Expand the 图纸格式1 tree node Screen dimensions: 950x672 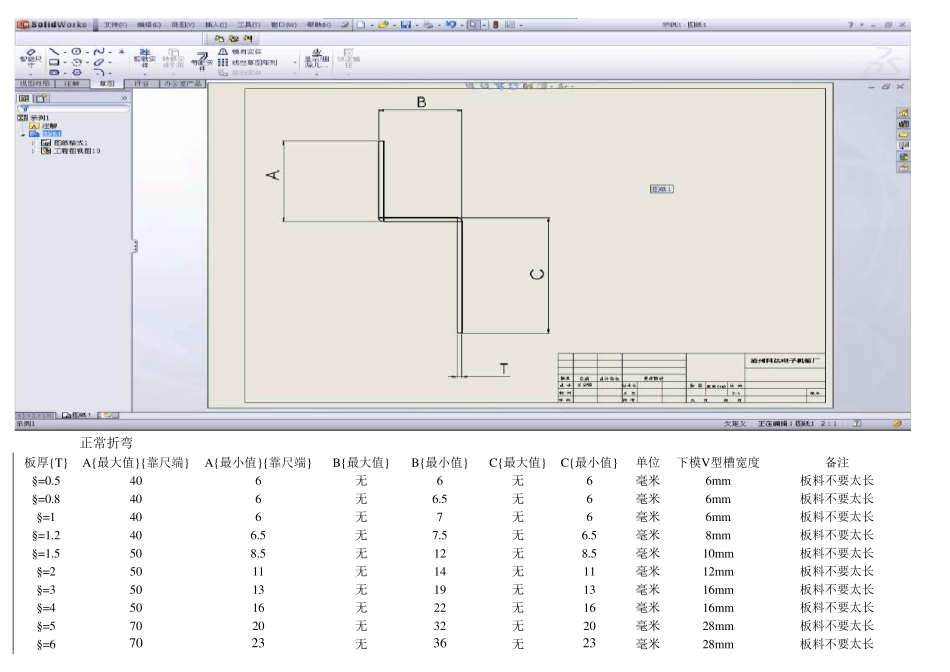pos(33,143)
